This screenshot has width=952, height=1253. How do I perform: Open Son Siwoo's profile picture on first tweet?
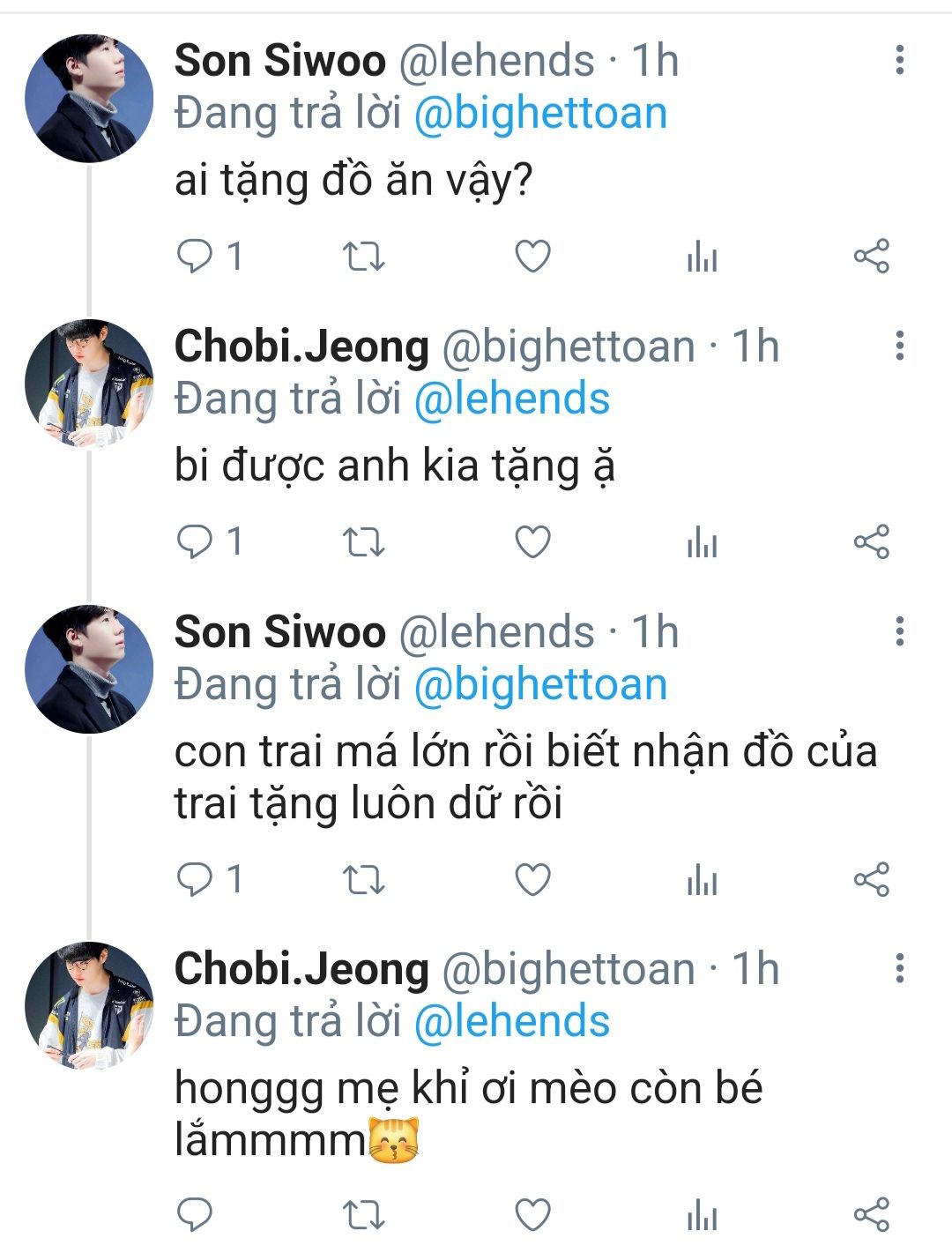tap(89, 99)
